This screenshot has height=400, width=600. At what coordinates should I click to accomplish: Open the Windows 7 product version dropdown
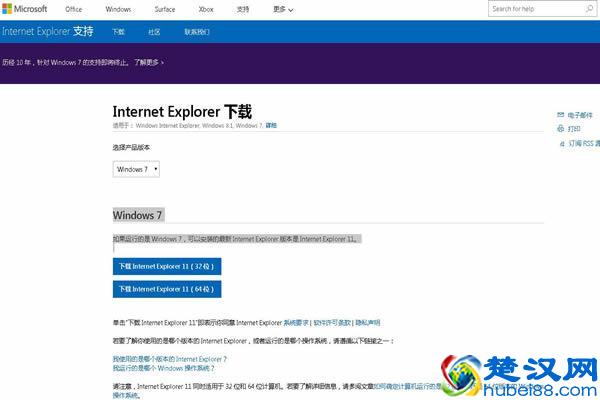(136, 169)
